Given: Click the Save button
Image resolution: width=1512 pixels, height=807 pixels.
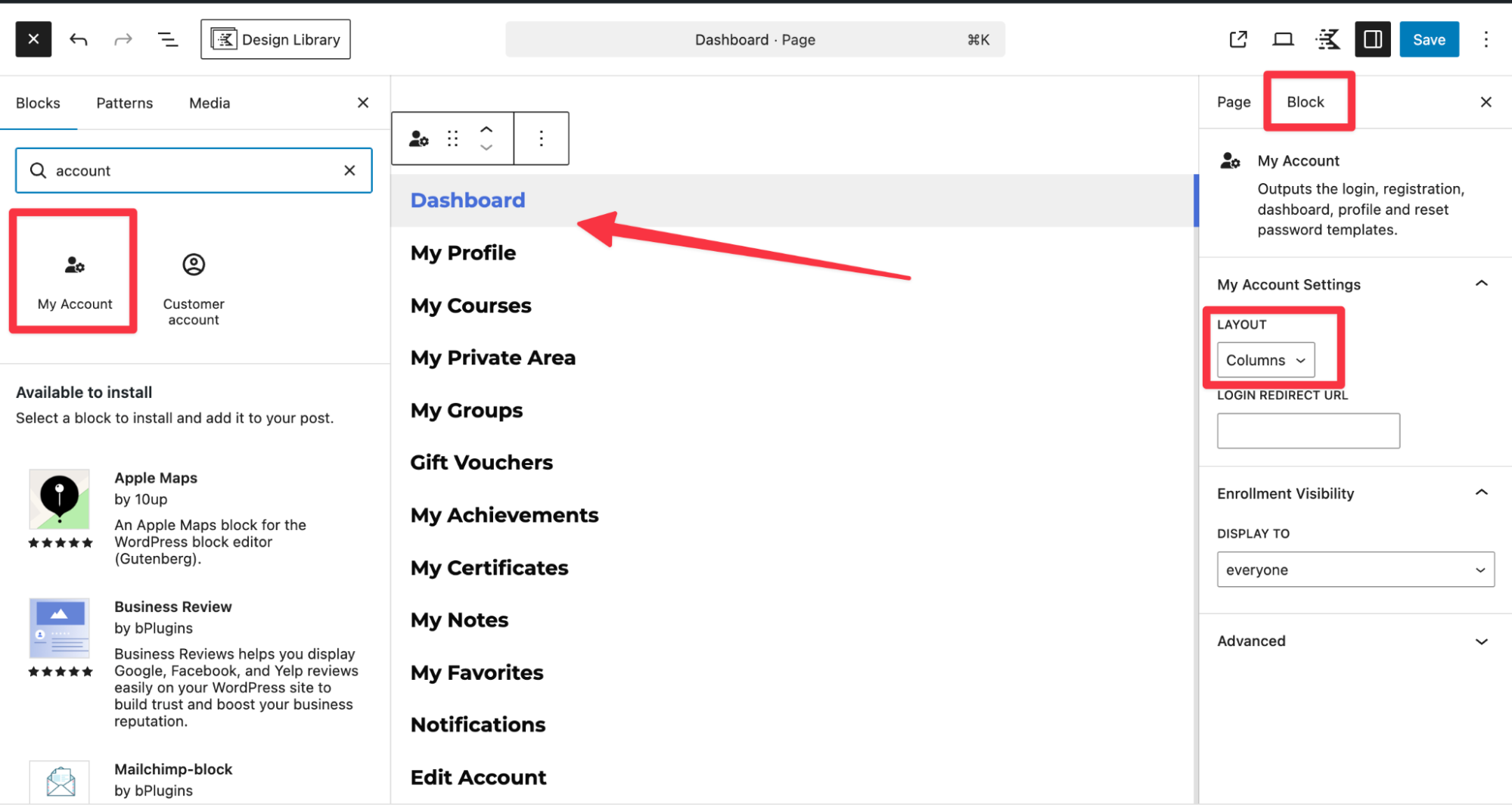Looking at the screenshot, I should pos(1428,39).
